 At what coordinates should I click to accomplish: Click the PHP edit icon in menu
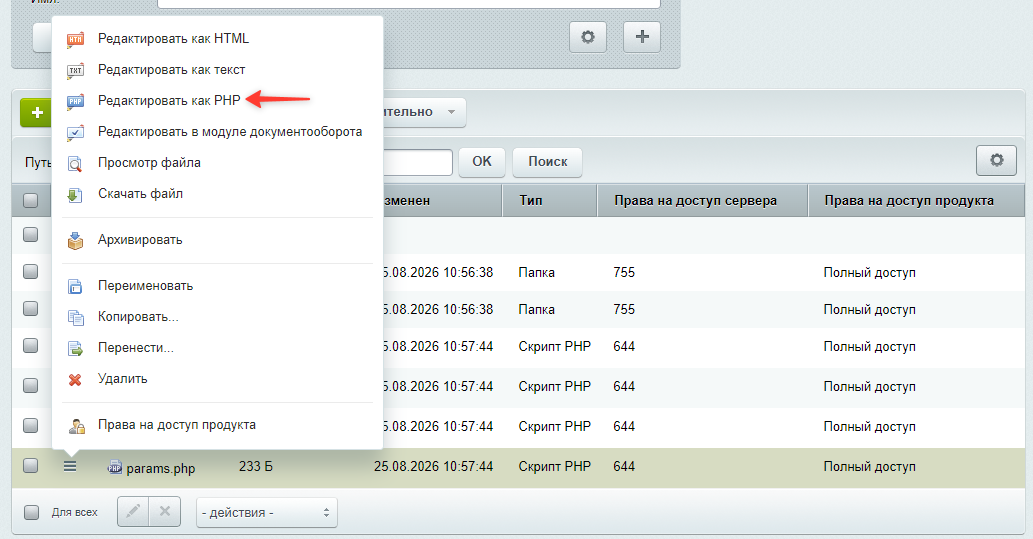(x=76, y=101)
